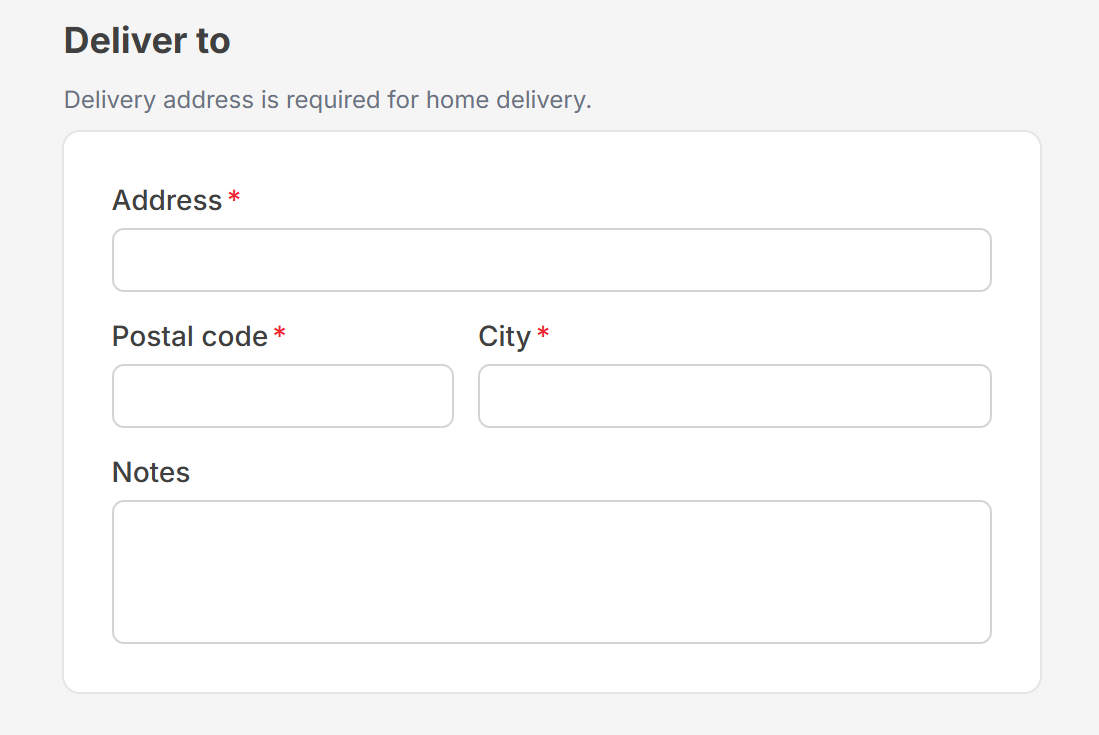Click the word "Delivery" starting the helper text
1099x735 pixels.
[109, 101]
